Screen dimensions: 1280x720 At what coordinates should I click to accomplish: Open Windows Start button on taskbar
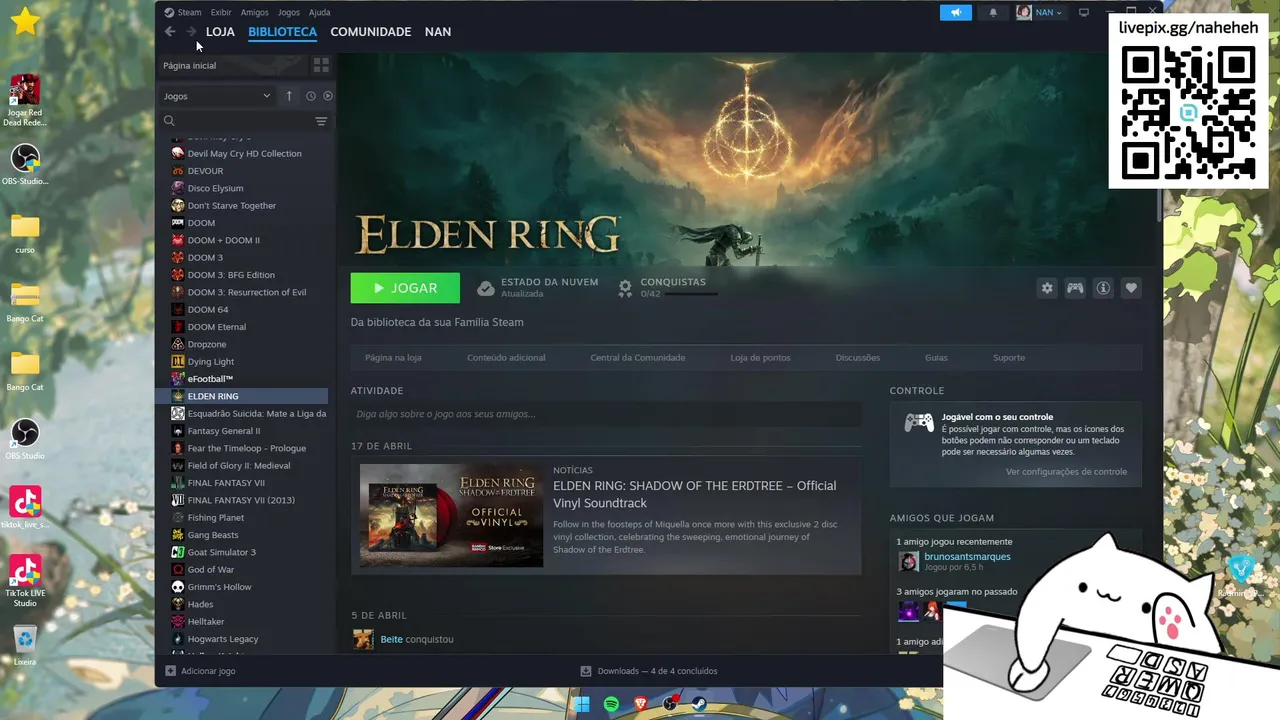[x=581, y=704]
